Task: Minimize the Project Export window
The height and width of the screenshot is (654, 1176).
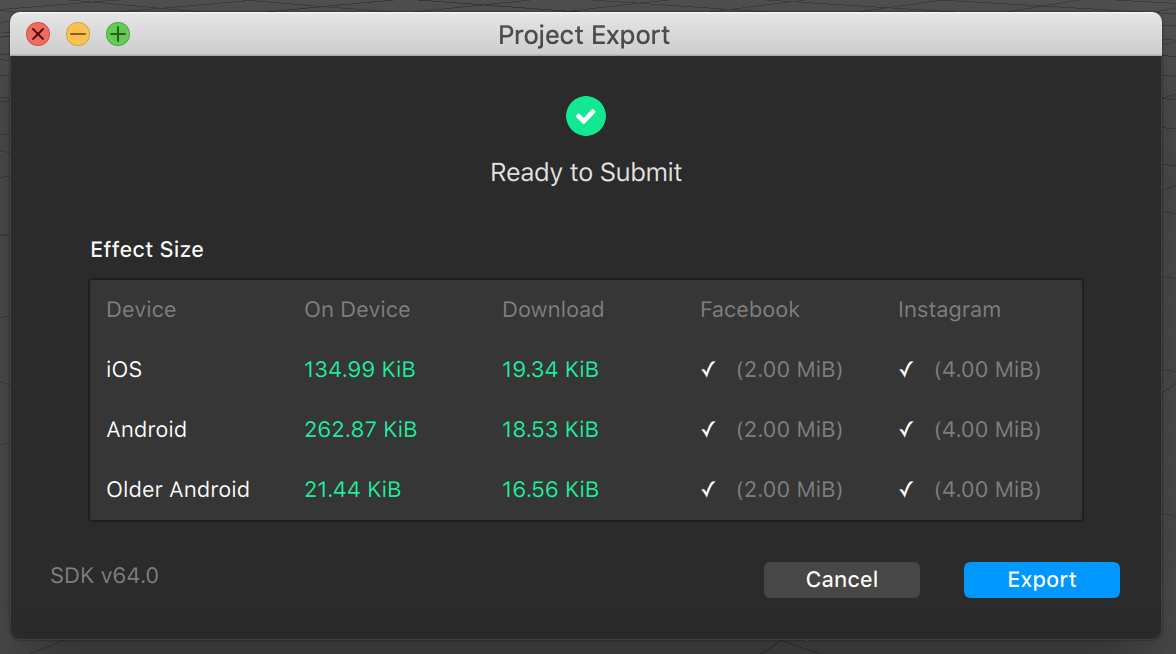Action: coord(78,35)
